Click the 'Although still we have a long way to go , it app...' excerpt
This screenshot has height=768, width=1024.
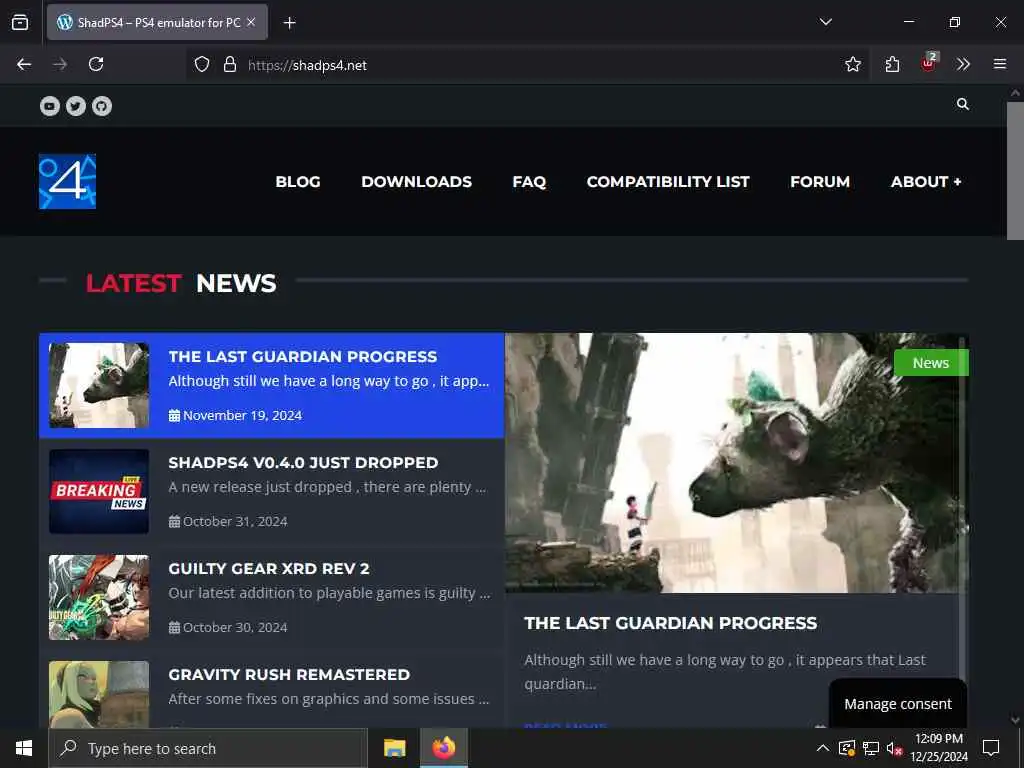(329, 381)
